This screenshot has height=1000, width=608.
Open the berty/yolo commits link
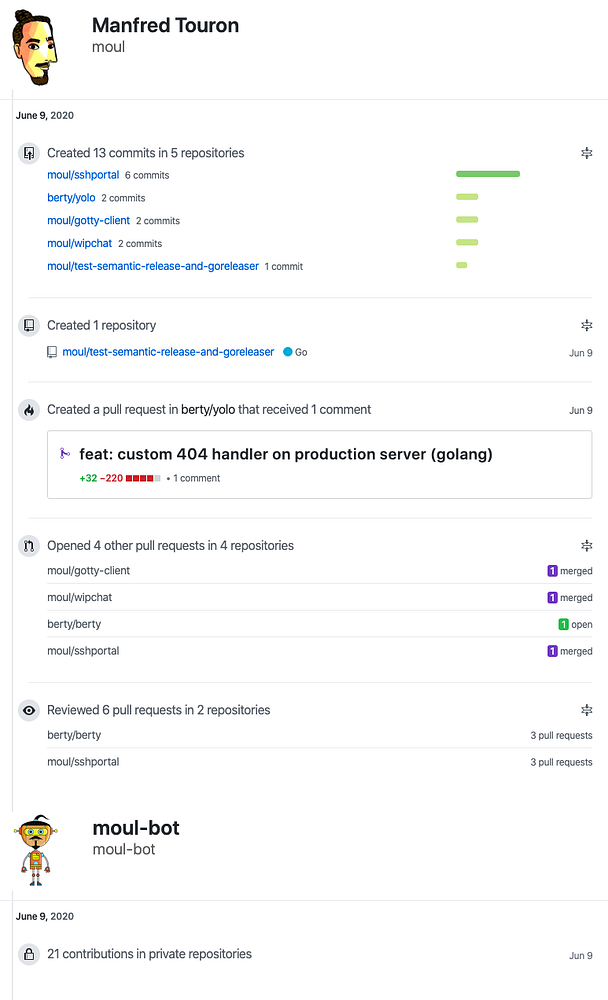point(71,198)
